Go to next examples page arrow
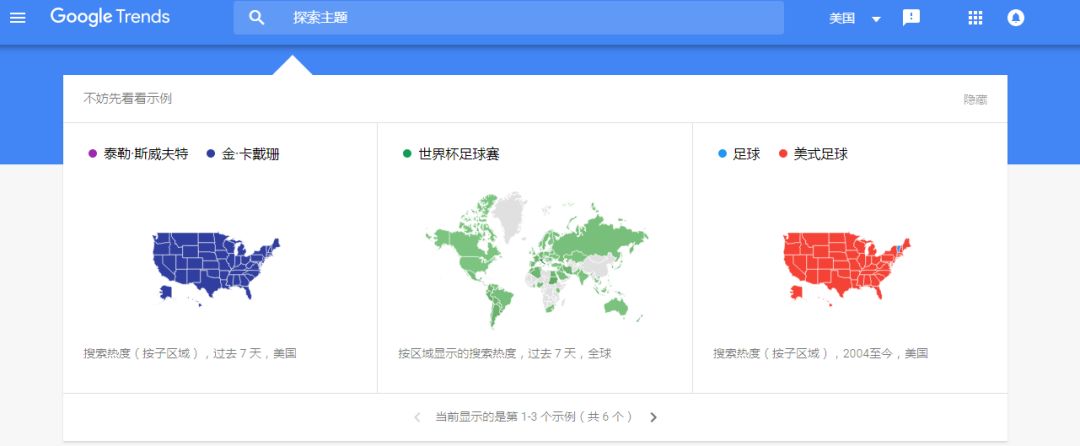1080x446 pixels. pos(653,417)
